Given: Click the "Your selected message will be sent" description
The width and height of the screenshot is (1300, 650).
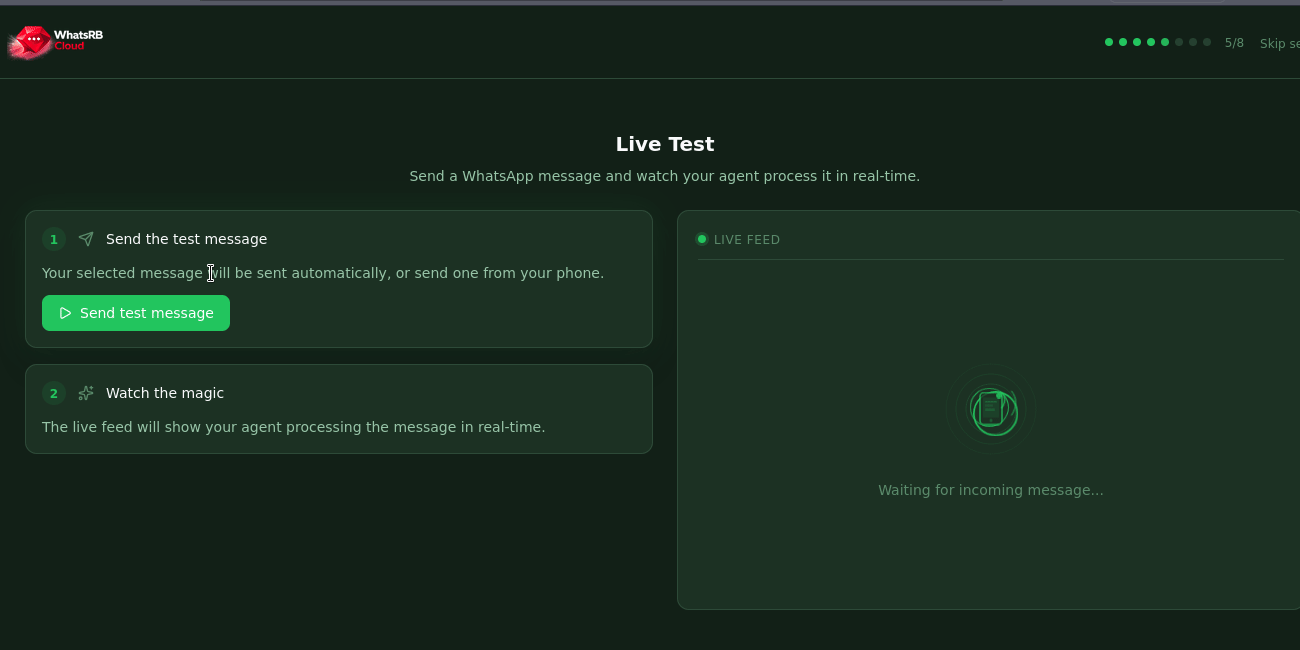Looking at the screenshot, I should [x=323, y=273].
